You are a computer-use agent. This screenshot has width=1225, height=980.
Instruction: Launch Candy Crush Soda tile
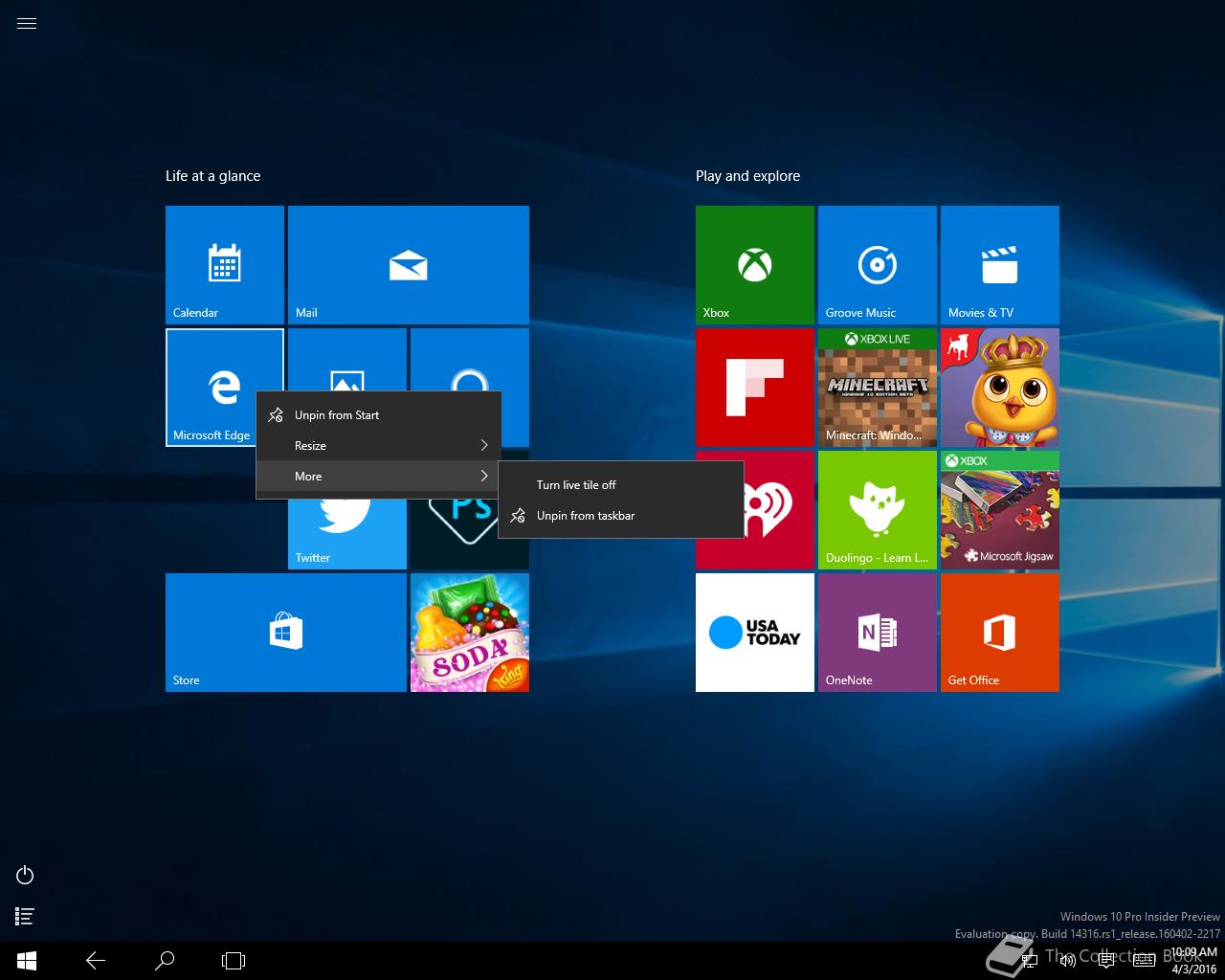[x=470, y=633]
